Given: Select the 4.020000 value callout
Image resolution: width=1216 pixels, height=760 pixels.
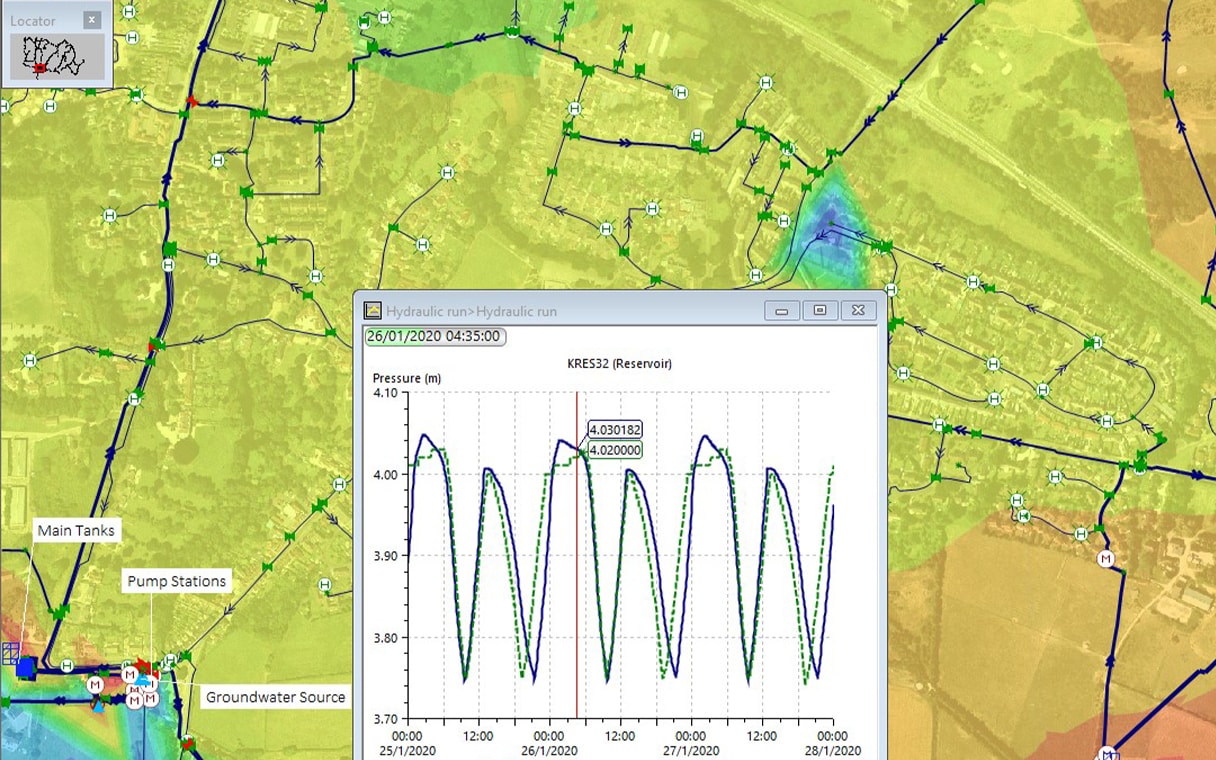Looking at the screenshot, I should 615,450.
